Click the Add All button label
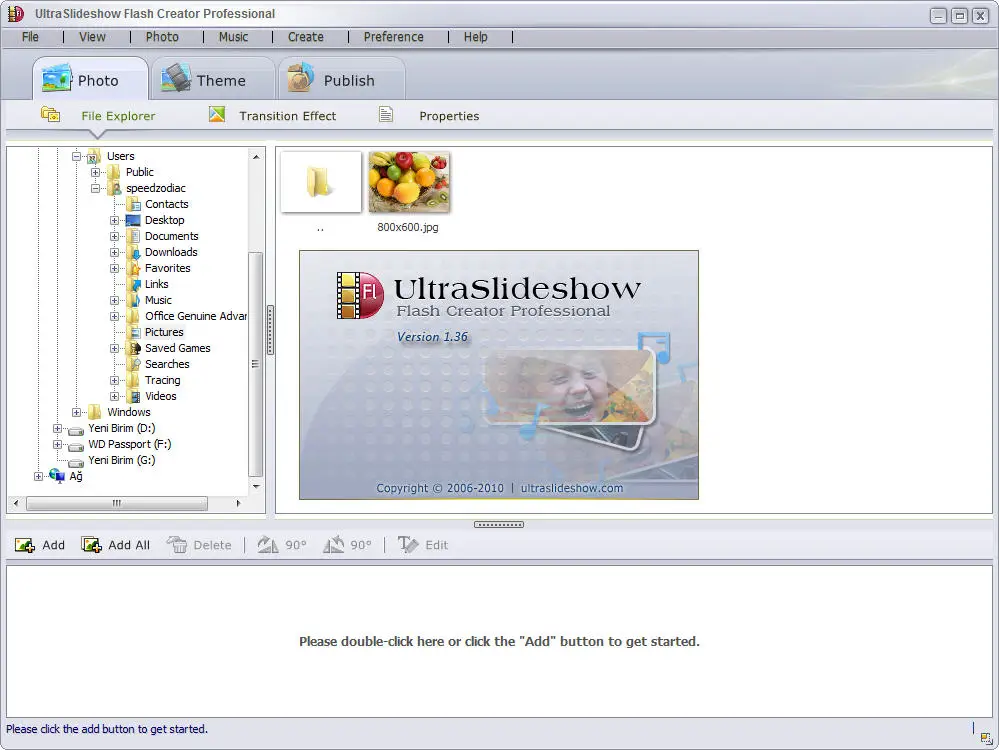999x750 pixels. pyautogui.click(x=129, y=545)
